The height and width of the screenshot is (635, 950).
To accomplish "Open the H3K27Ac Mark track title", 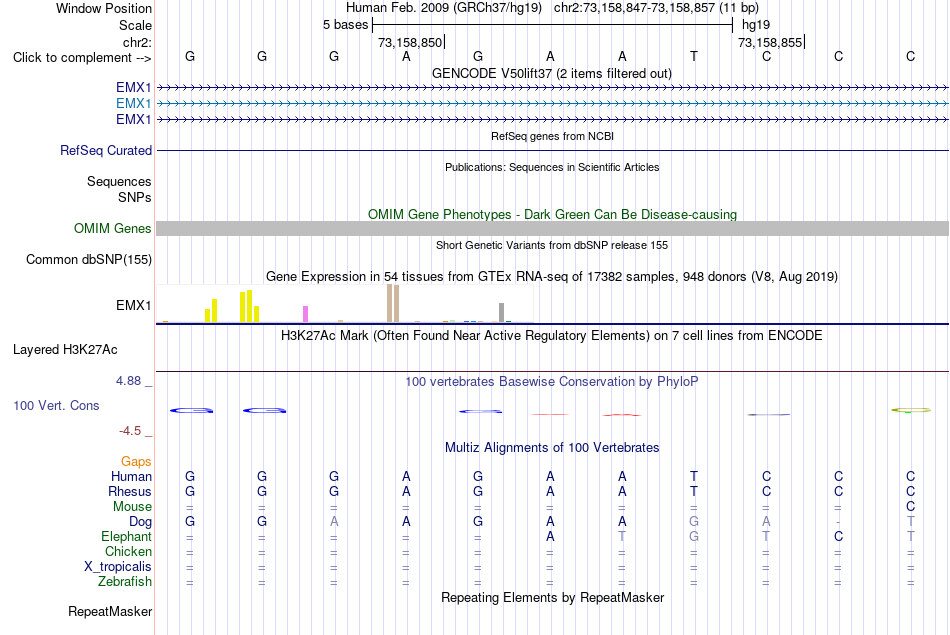I will click(551, 336).
